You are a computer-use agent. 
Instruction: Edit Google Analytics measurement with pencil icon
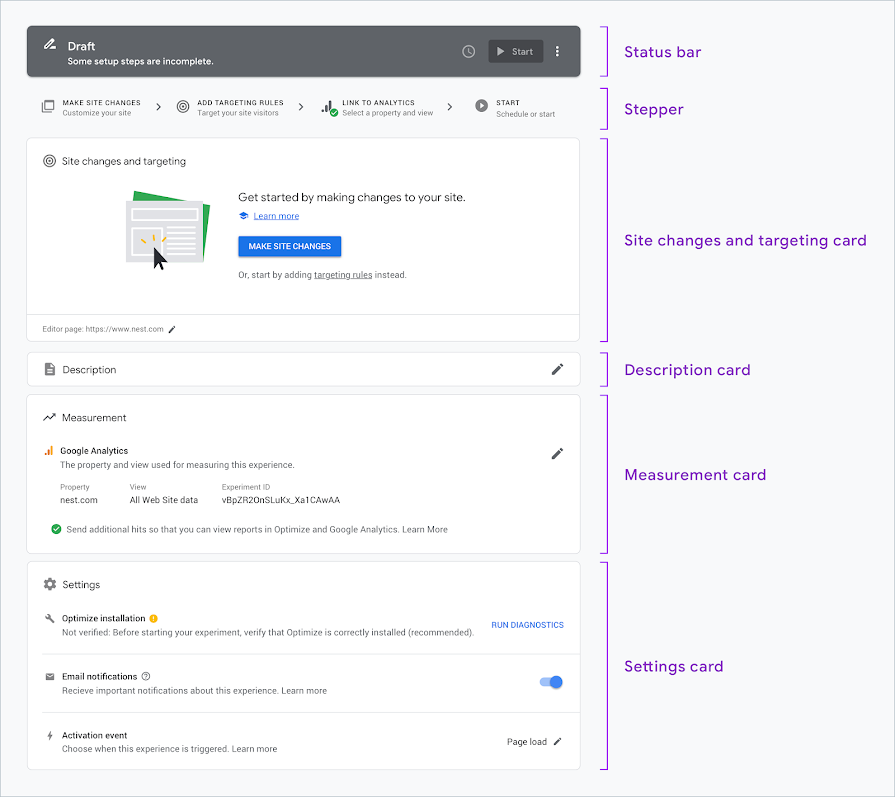[557, 453]
